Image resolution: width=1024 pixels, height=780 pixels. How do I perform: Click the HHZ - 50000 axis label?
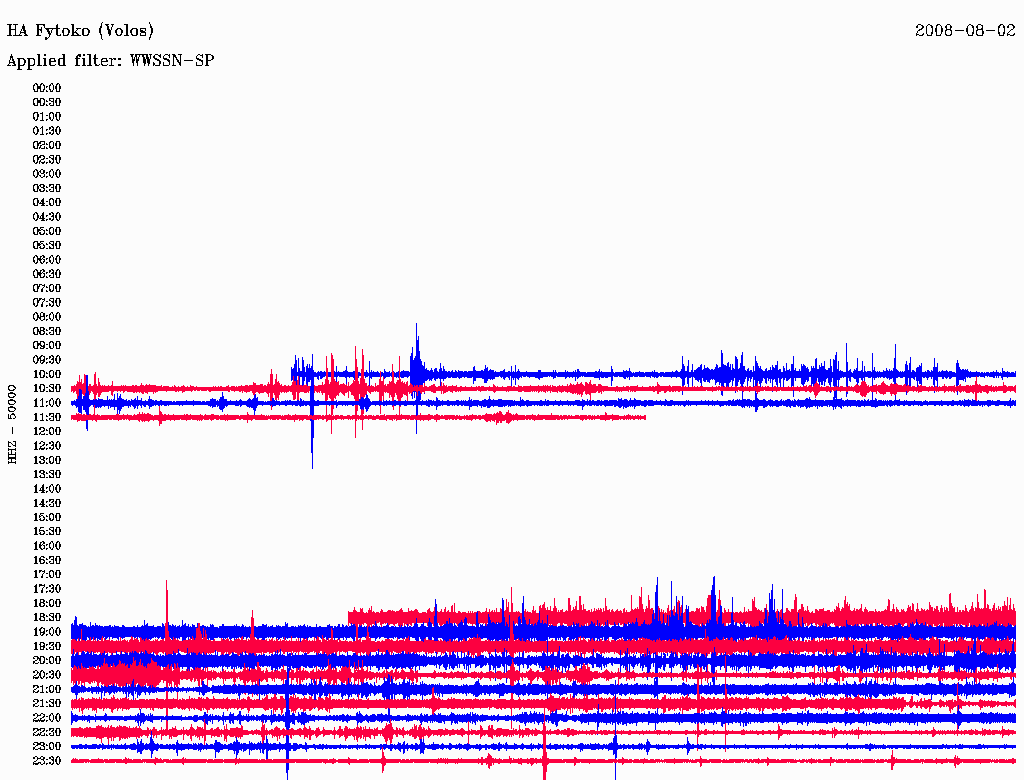point(12,424)
